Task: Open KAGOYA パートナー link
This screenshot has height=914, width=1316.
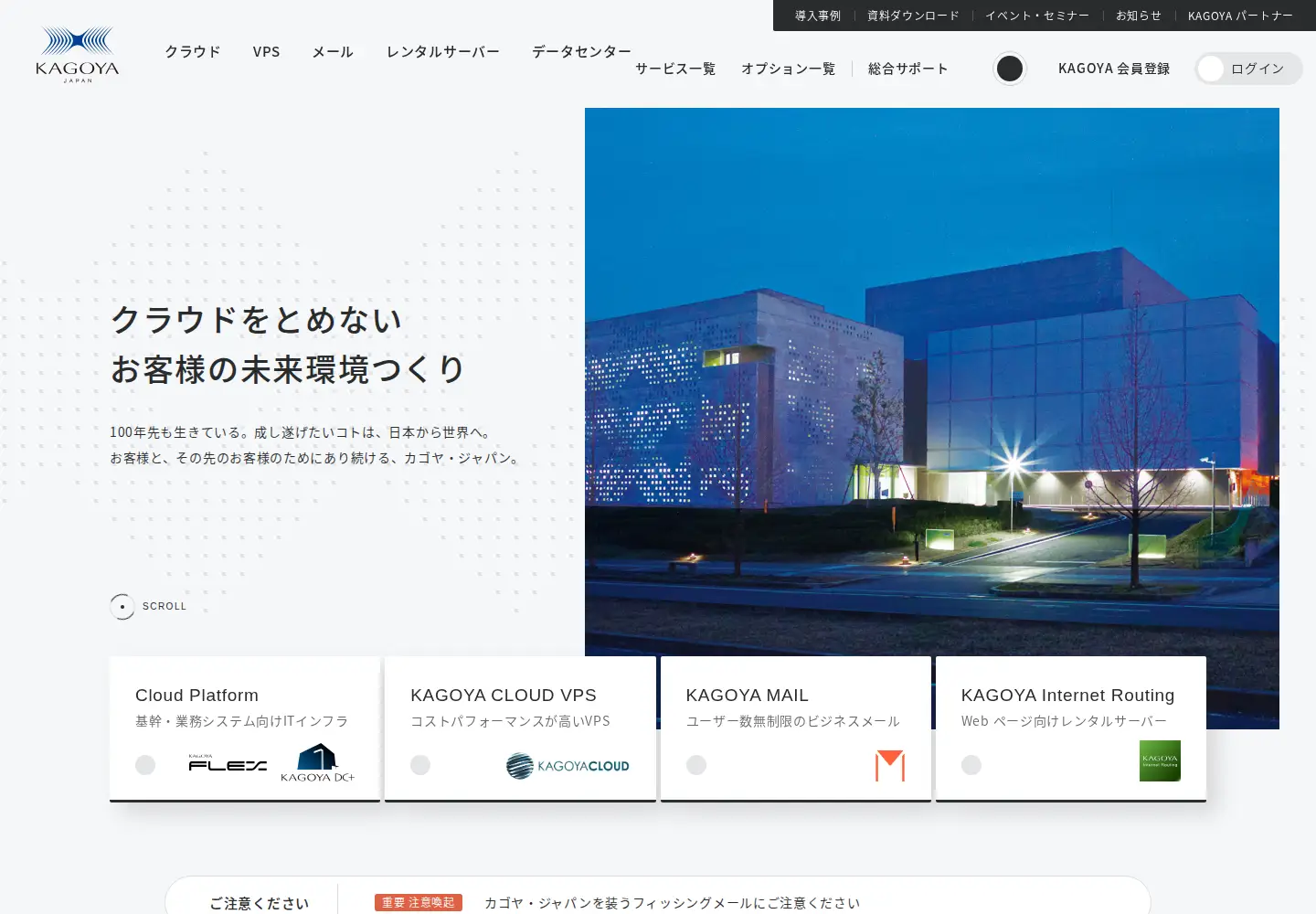Action: pos(1240,16)
